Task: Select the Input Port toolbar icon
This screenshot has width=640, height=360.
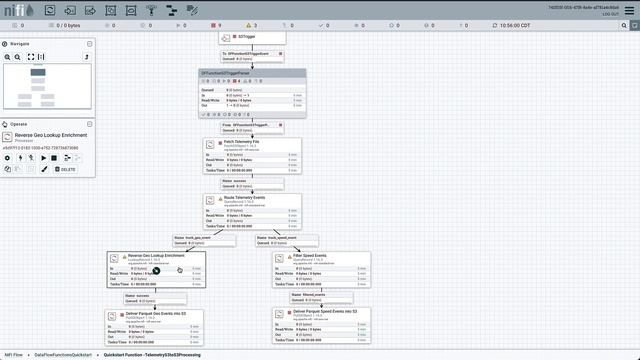Action: (x=70, y=10)
